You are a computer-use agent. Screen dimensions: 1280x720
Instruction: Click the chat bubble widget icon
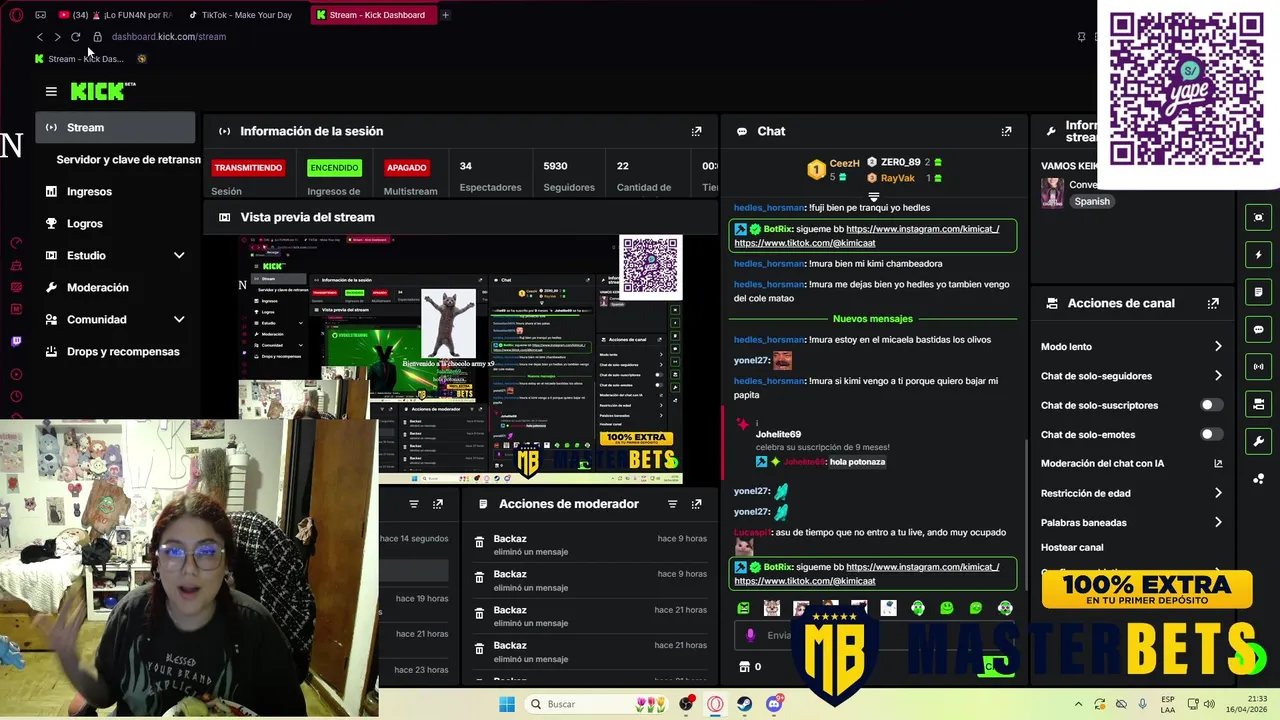(x=1259, y=329)
